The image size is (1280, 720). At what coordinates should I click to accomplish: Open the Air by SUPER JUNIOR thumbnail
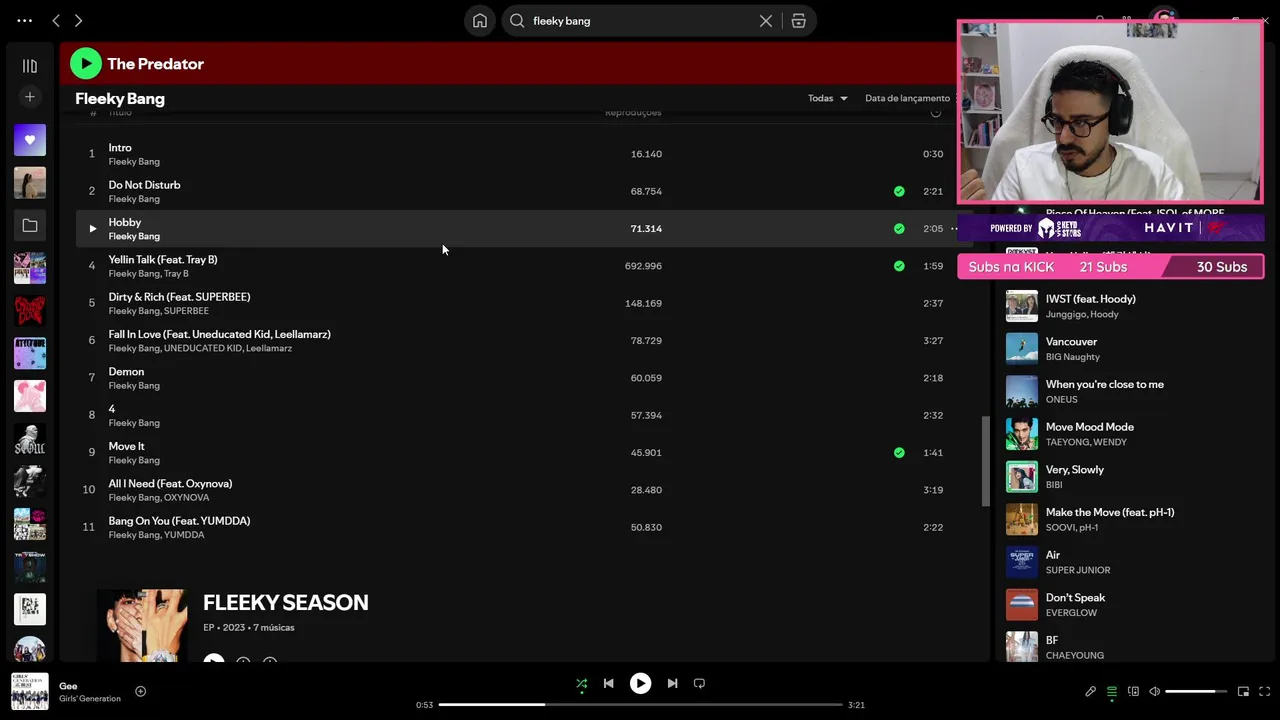click(1022, 562)
